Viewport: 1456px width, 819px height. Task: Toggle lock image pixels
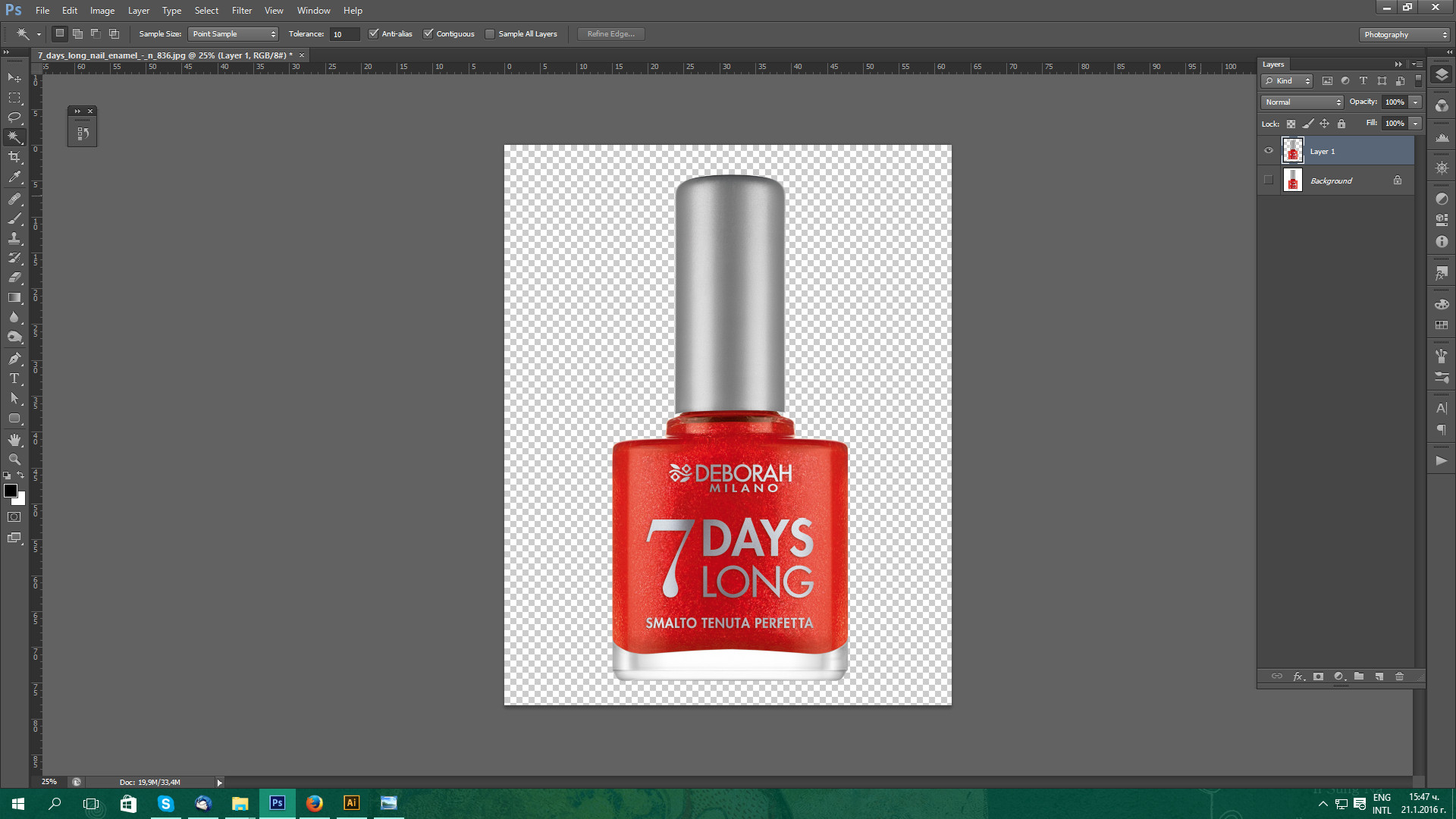pos(1307,124)
